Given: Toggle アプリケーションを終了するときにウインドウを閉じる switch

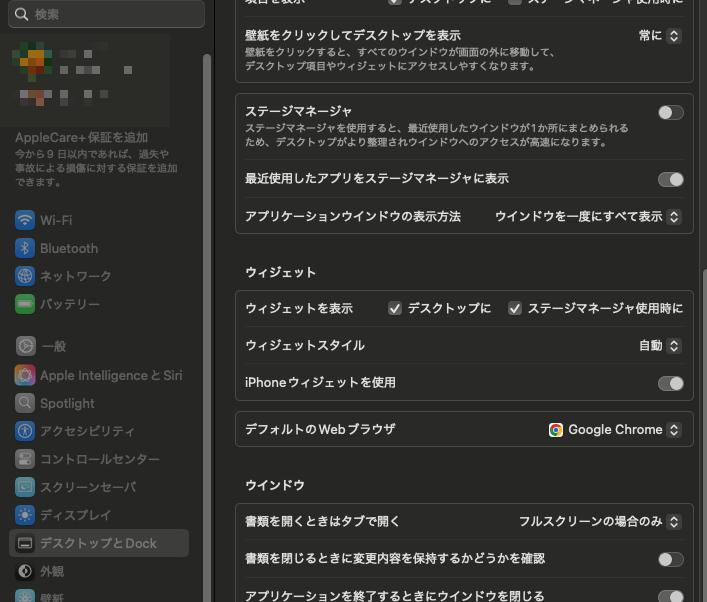Looking at the screenshot, I should [670, 596].
